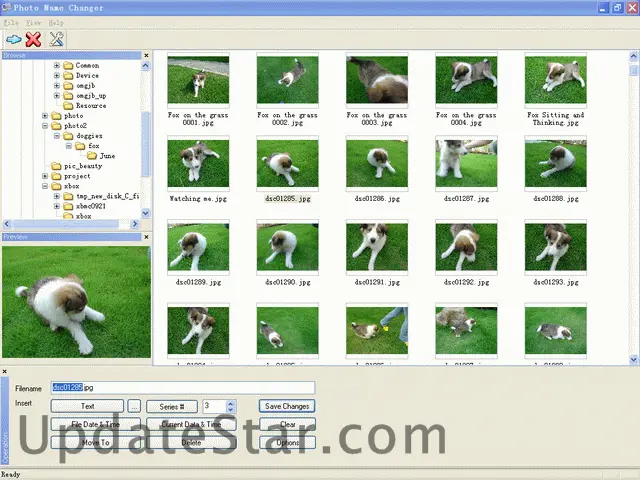The height and width of the screenshot is (480, 640).
Task: Click the photo2 folder icon
Action: point(56,126)
